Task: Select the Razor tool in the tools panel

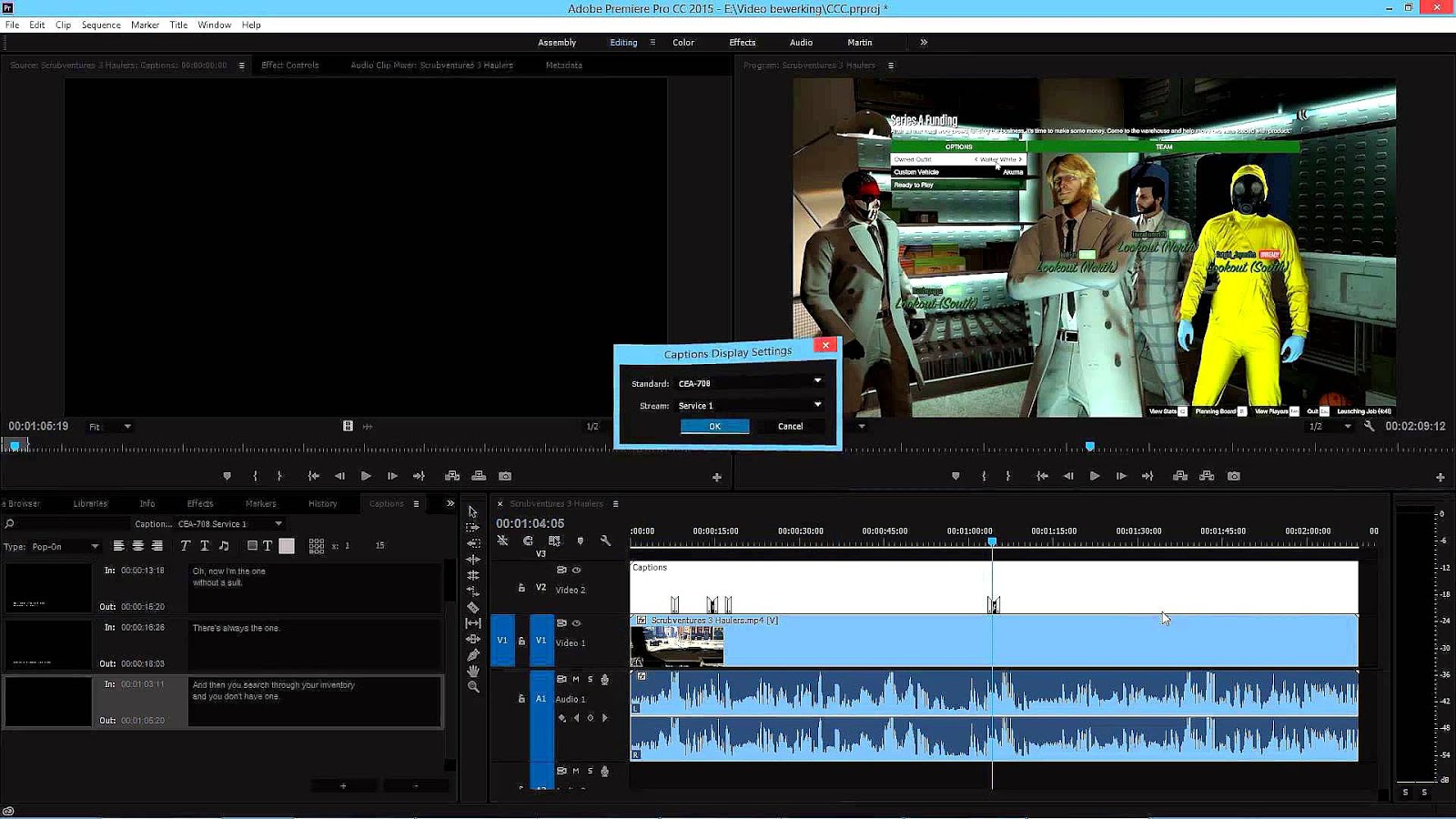Action: click(473, 607)
